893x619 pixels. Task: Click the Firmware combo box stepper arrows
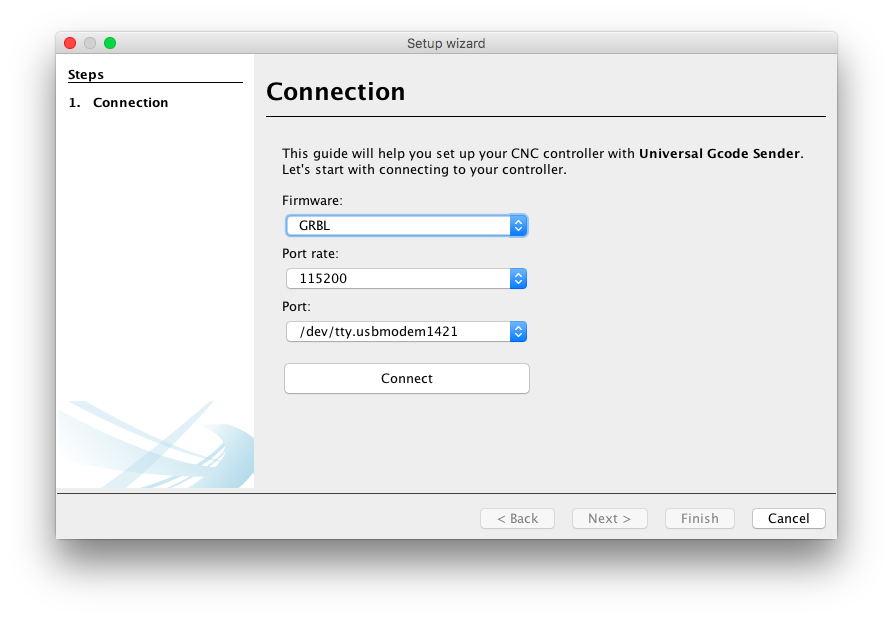518,225
